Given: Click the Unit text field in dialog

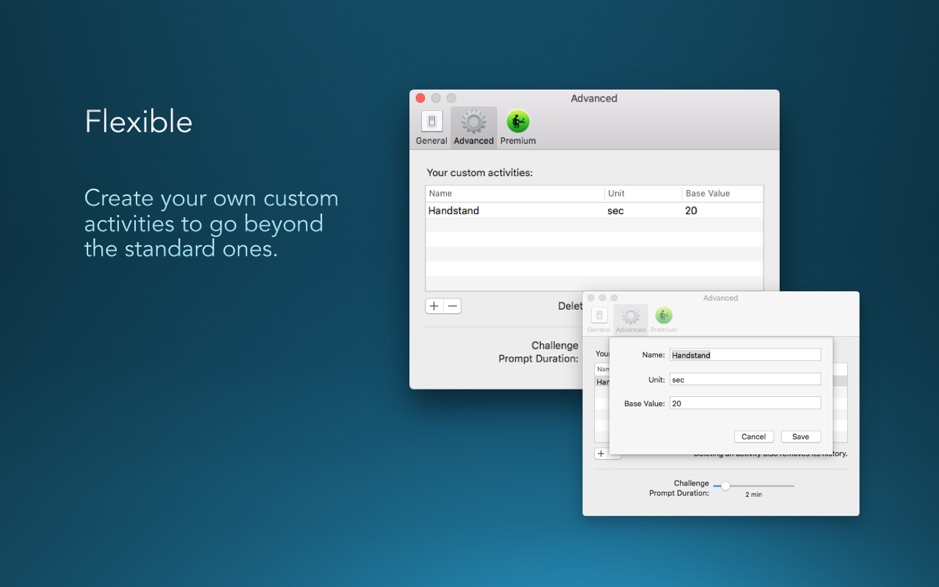Looking at the screenshot, I should click(745, 379).
